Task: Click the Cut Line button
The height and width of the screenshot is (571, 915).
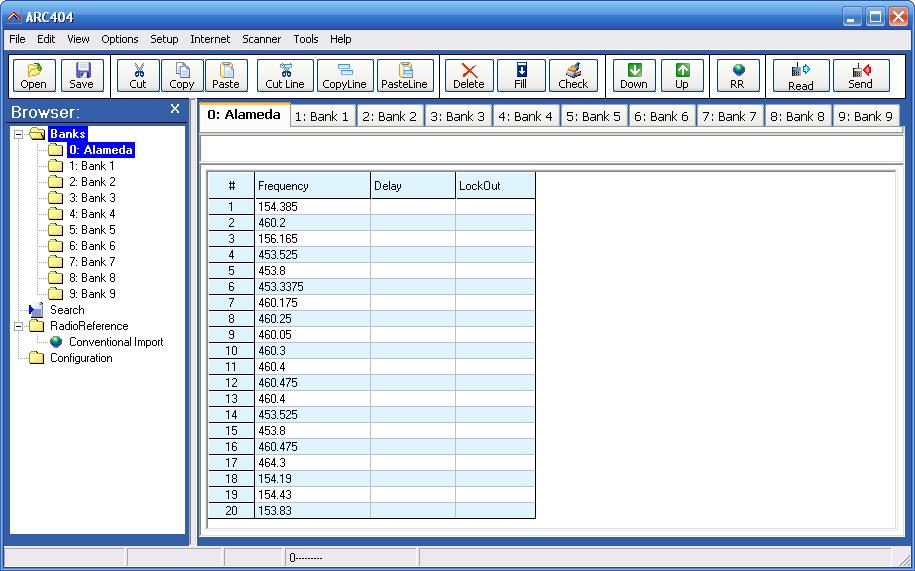Action: click(285, 76)
